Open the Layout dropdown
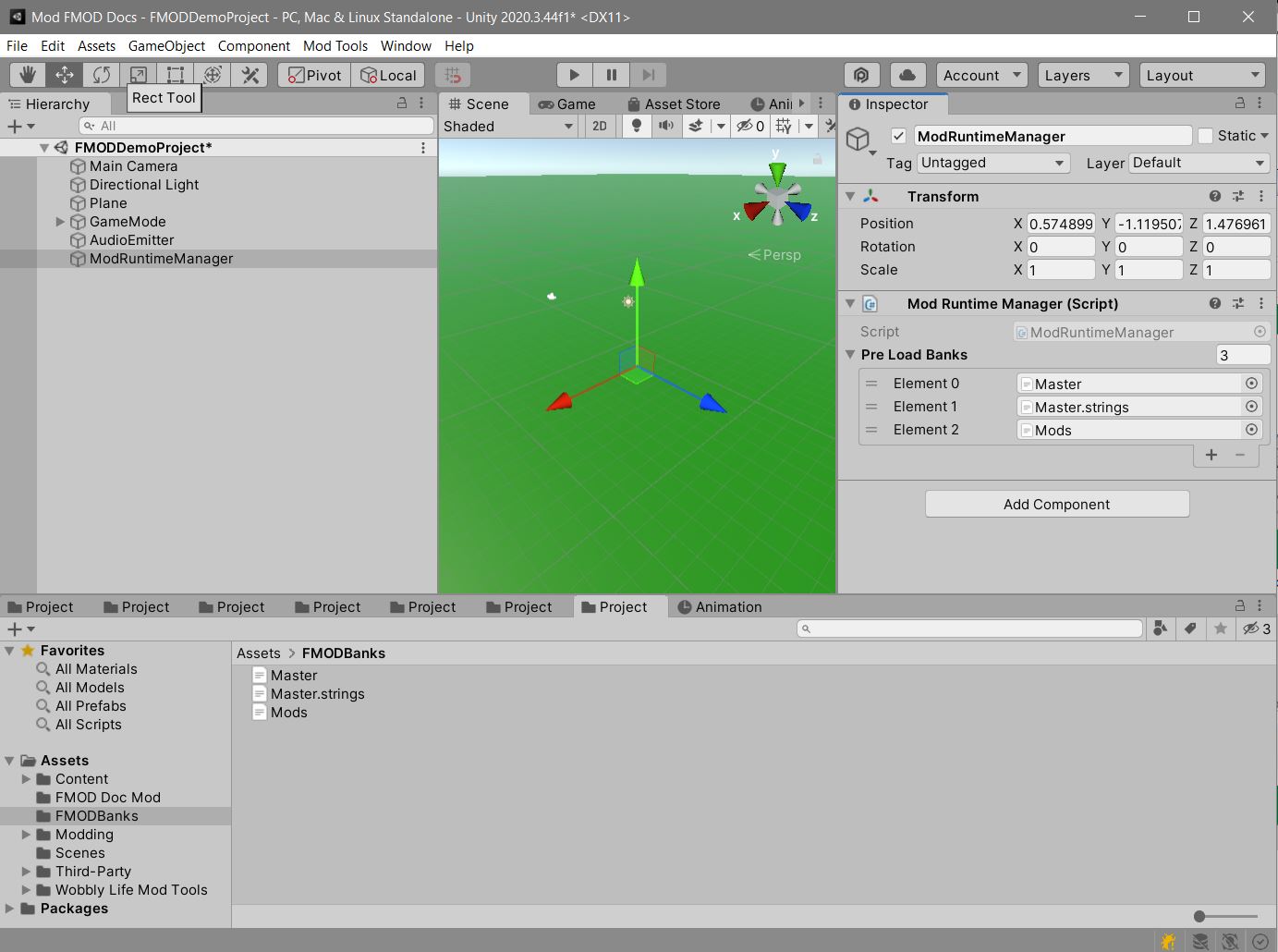 click(1202, 75)
